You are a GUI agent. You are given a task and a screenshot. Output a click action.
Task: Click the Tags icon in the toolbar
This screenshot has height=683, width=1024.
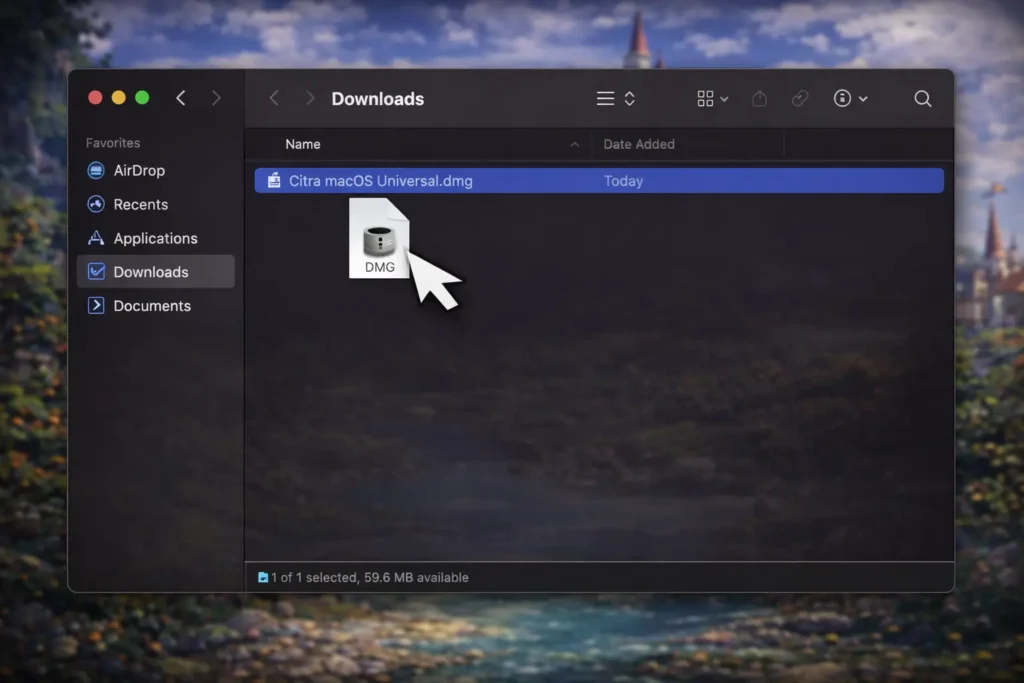pos(799,98)
